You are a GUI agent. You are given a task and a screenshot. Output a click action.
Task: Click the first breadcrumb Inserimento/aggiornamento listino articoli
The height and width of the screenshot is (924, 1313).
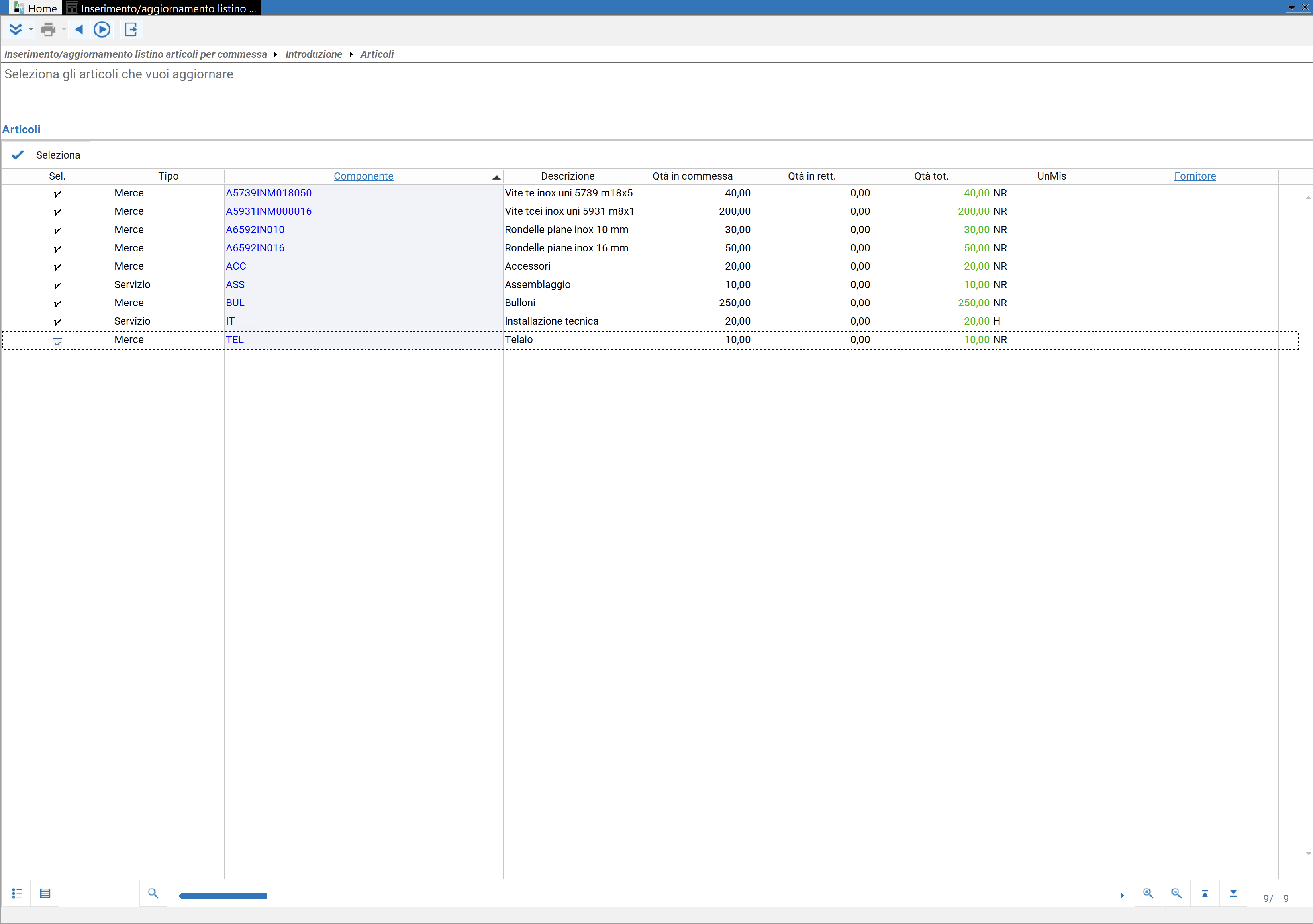(135, 54)
